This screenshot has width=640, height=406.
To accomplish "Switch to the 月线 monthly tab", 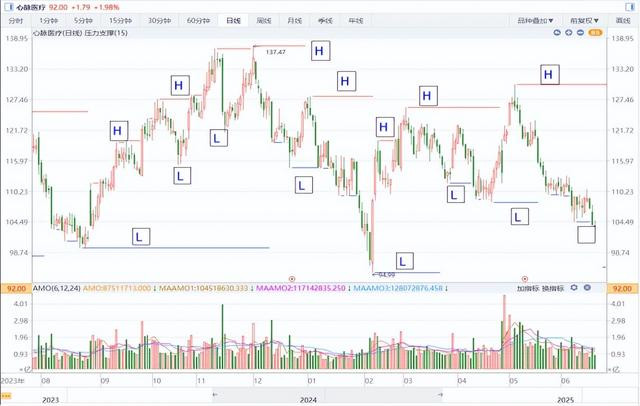I will pos(294,20).
